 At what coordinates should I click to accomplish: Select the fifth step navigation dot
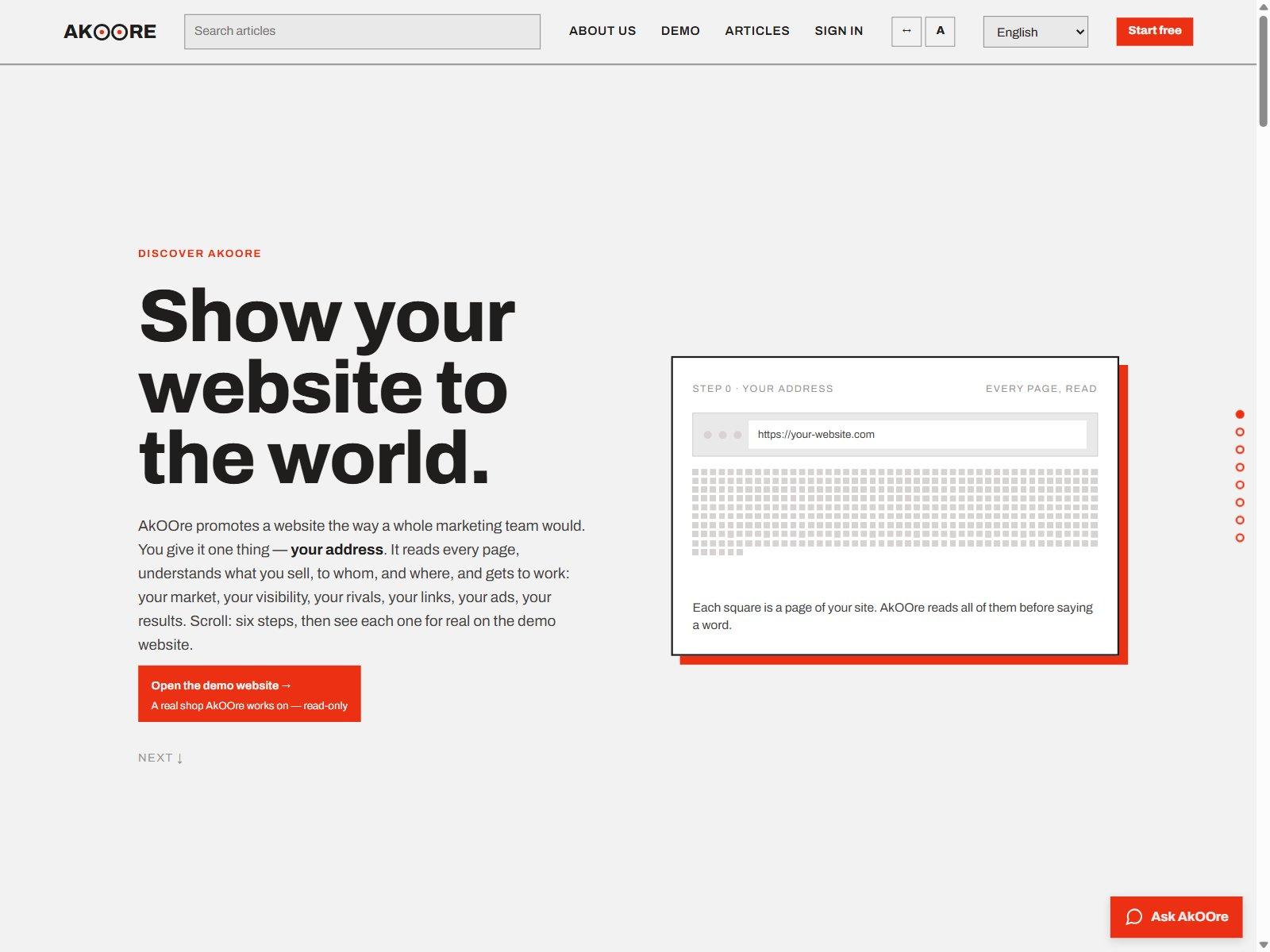1240,485
